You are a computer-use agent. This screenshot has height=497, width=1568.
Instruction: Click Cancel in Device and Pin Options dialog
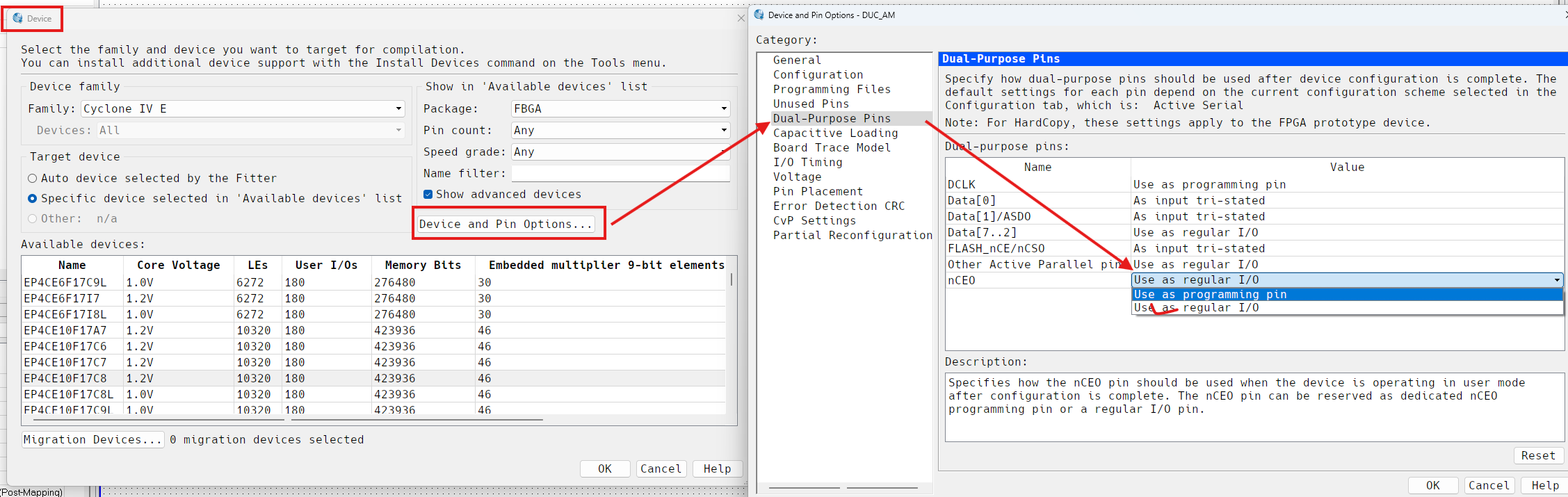(1489, 485)
